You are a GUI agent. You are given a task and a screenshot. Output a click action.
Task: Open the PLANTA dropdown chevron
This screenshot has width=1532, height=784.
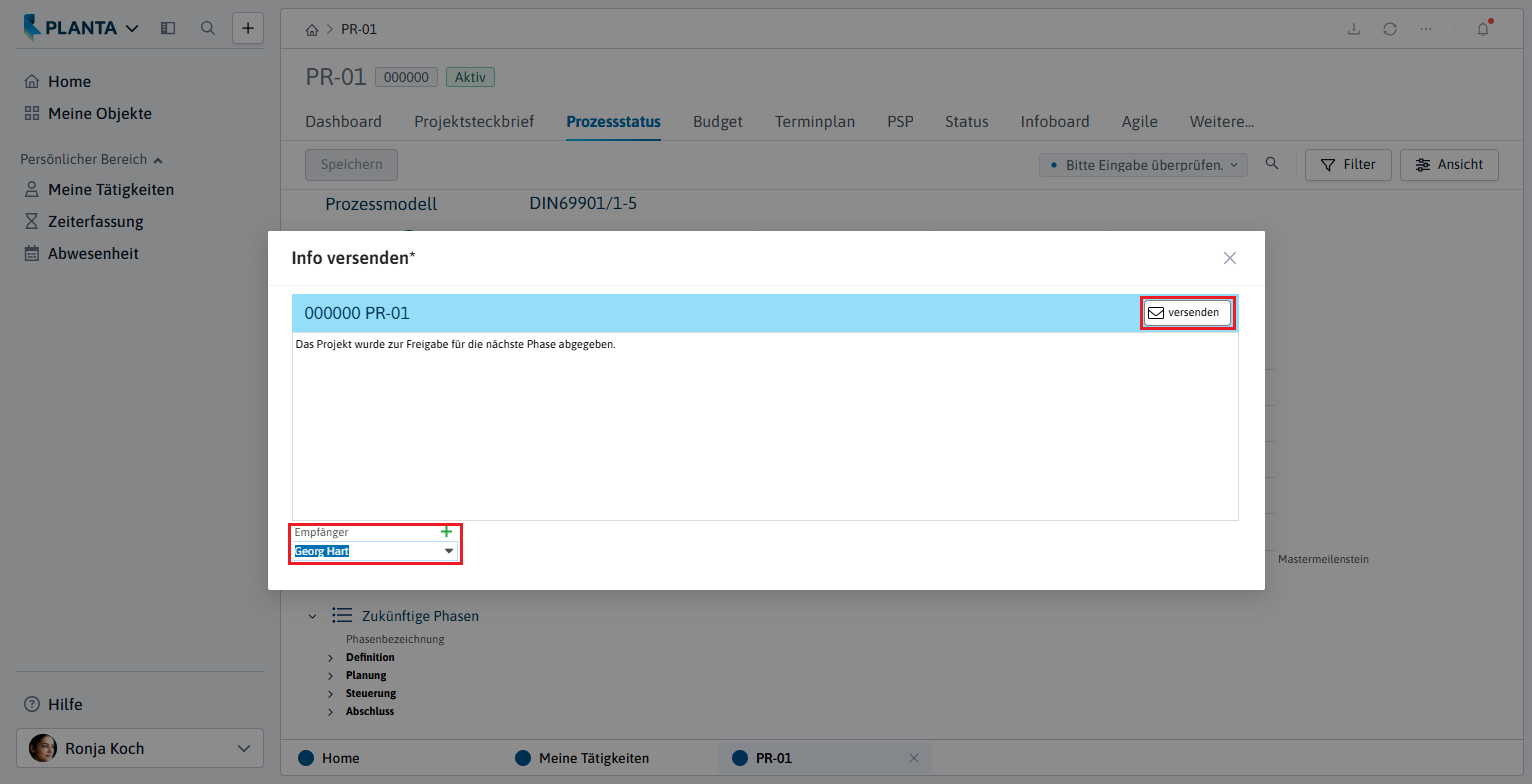(x=132, y=29)
